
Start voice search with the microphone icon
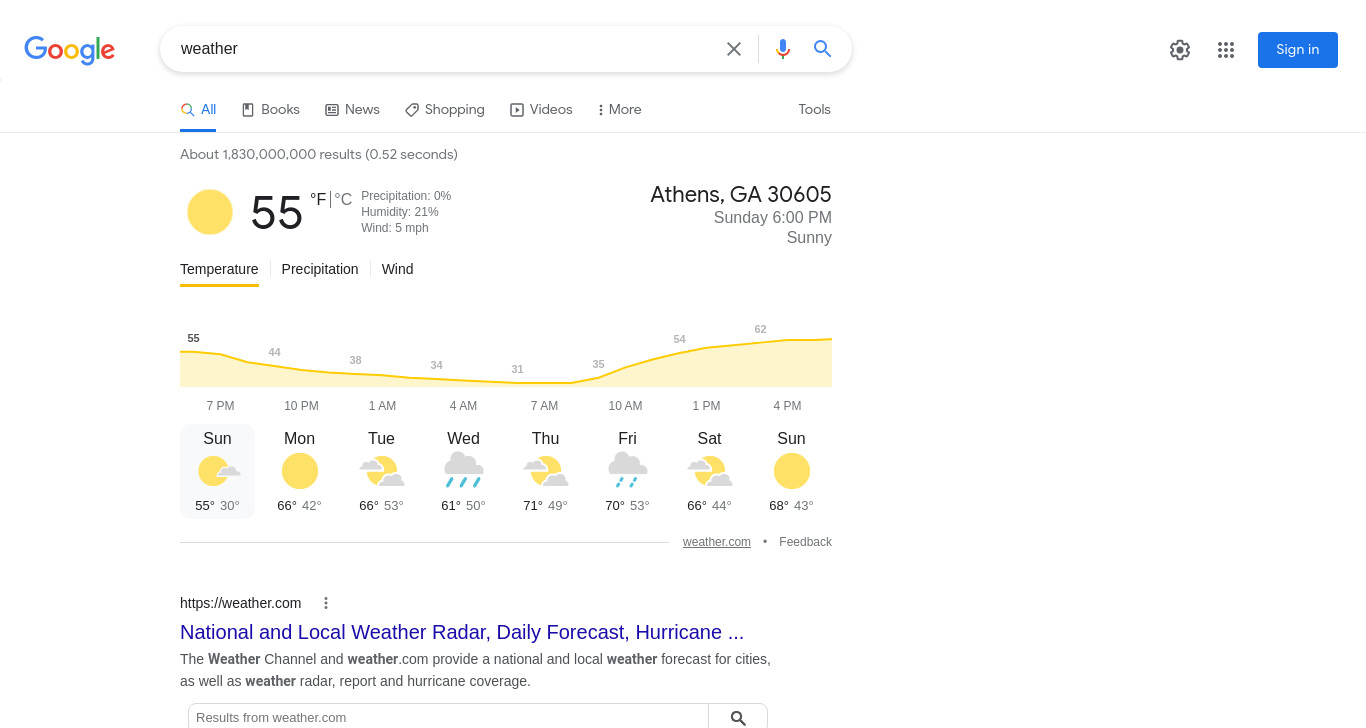pos(783,49)
